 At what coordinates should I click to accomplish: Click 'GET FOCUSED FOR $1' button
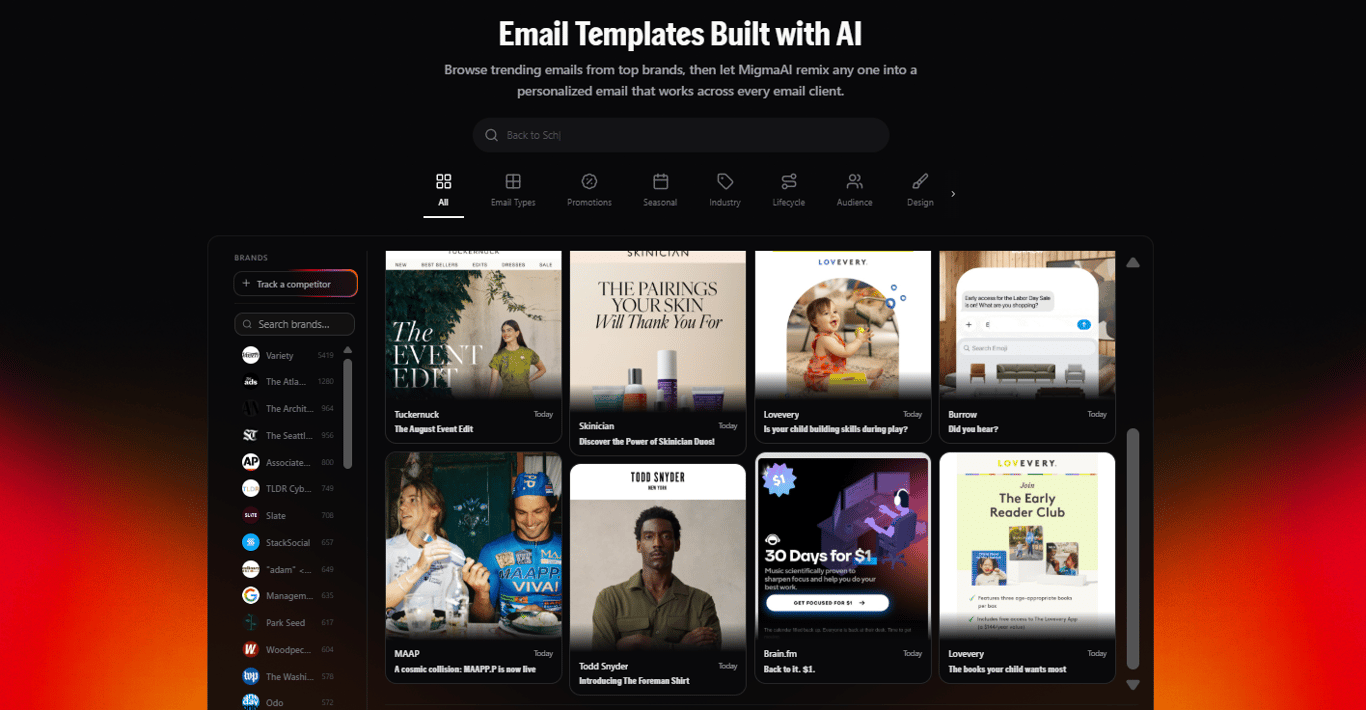(x=827, y=603)
